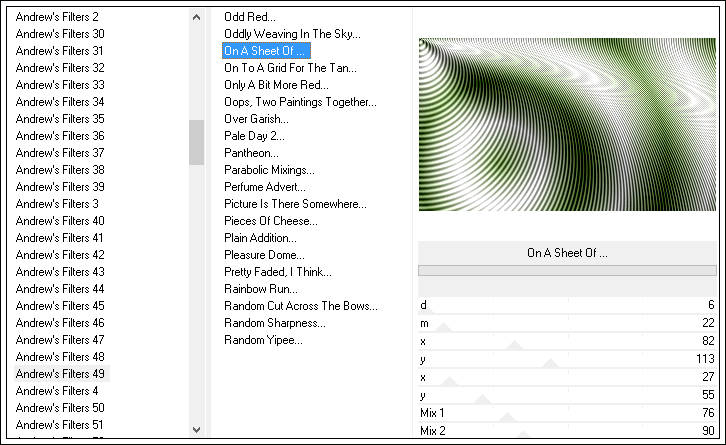Viewport: 726px width, 445px height.
Task: Select Andrew's Filters 39 category
Action: pos(60,187)
